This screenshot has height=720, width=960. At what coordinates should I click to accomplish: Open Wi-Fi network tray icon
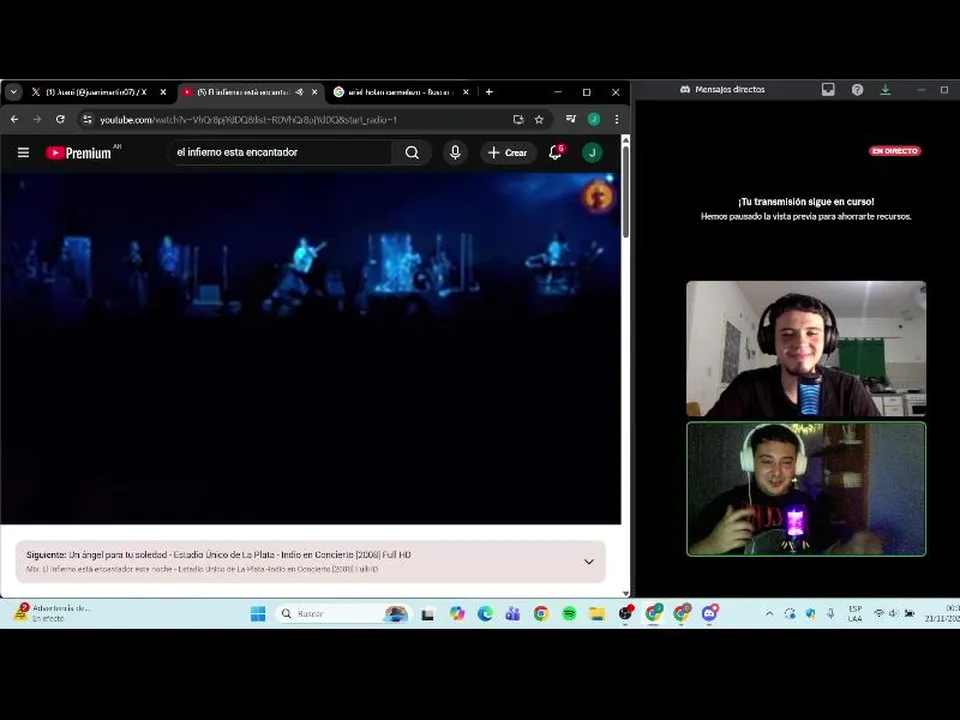(x=879, y=613)
